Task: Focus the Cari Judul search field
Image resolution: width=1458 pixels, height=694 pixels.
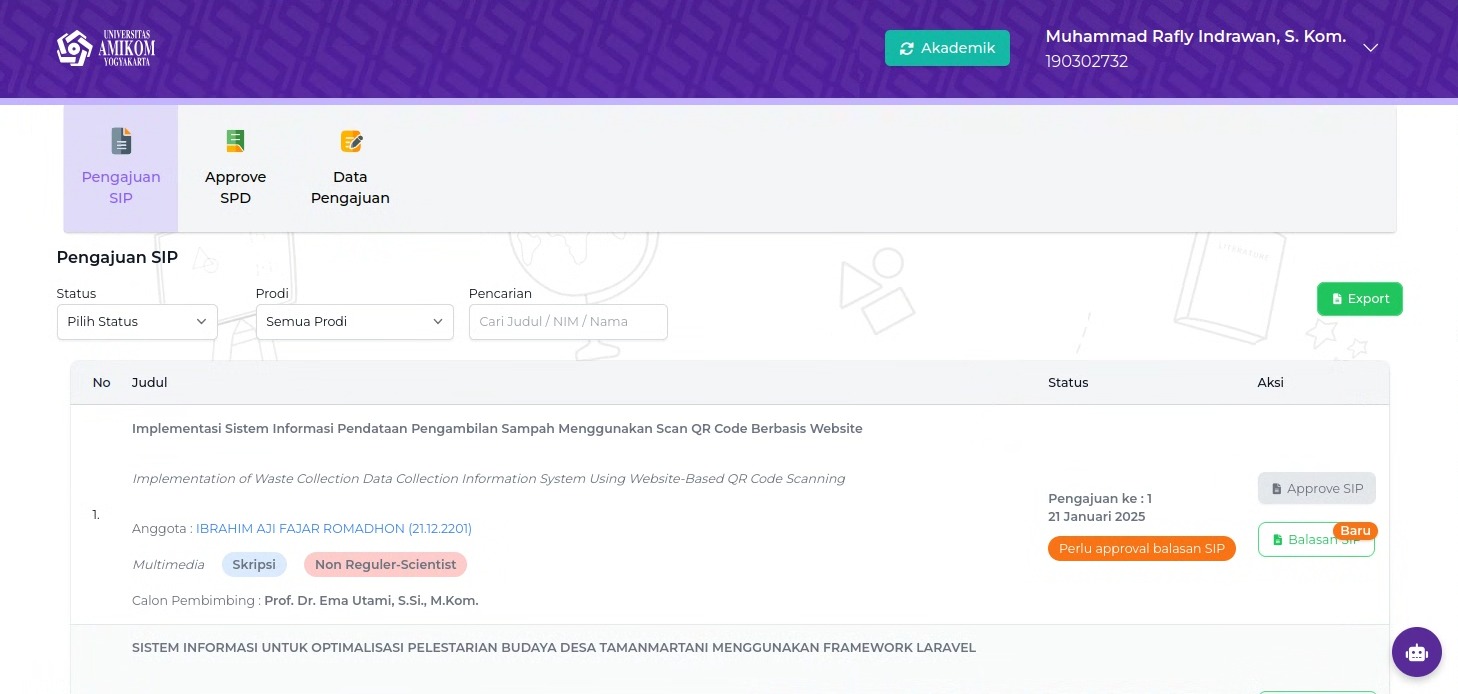Action: (568, 322)
